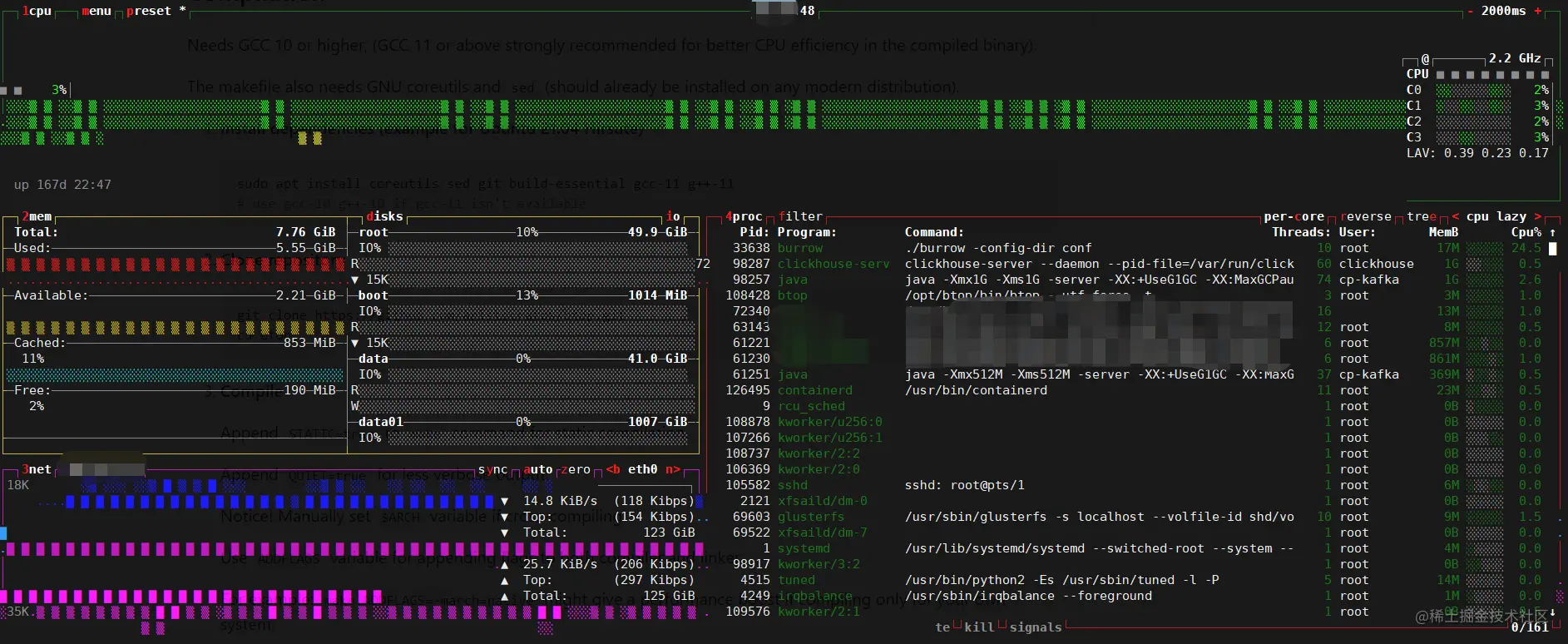
Task: Click the terminate button at bottom
Action: [x=942, y=627]
